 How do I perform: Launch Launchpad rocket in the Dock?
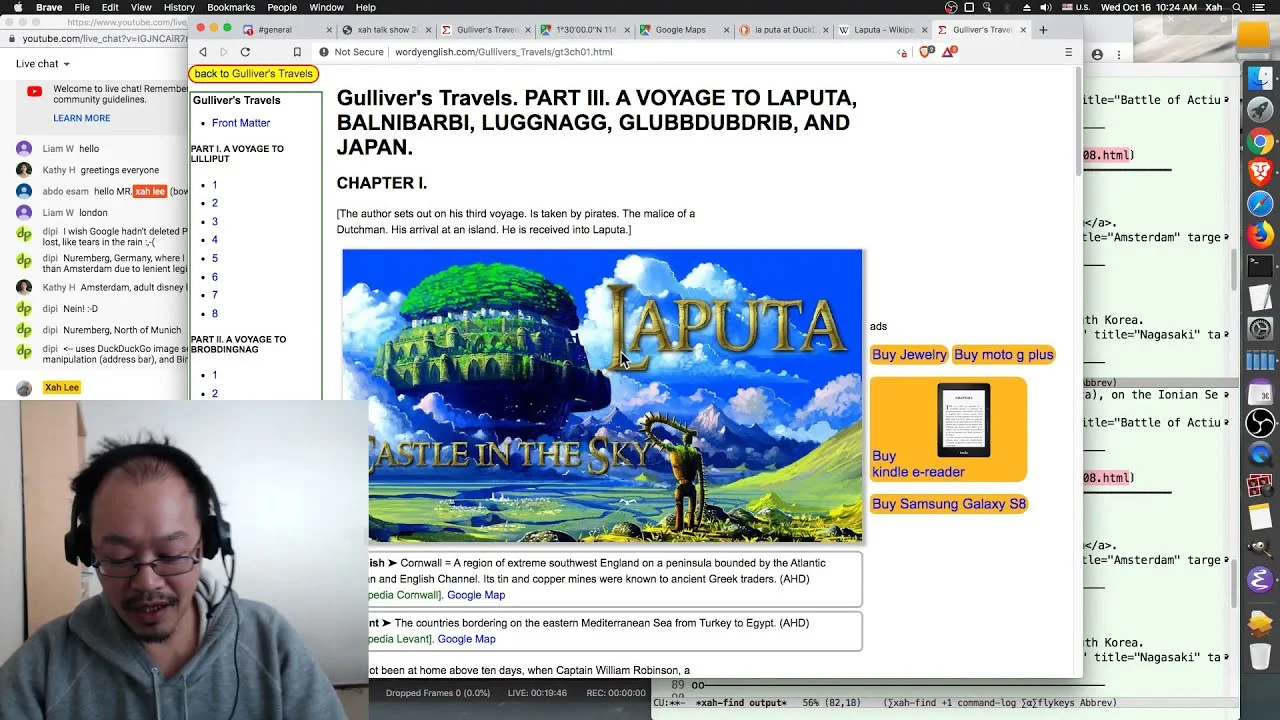coord(1260,110)
